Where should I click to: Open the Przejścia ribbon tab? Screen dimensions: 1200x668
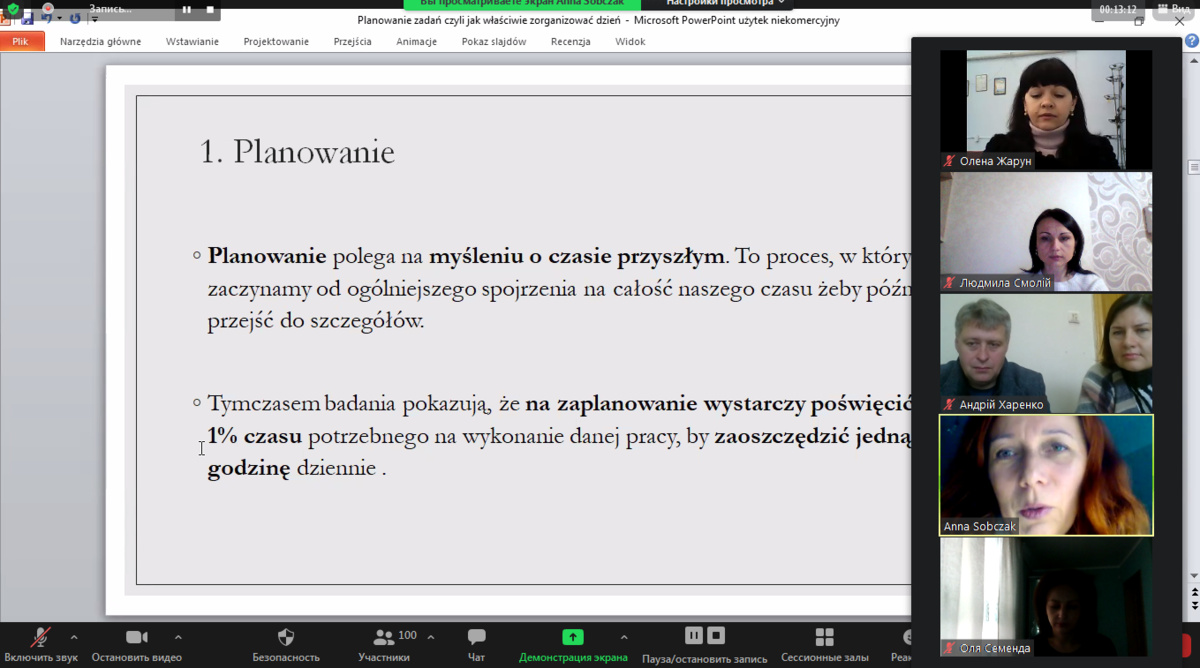(x=352, y=42)
